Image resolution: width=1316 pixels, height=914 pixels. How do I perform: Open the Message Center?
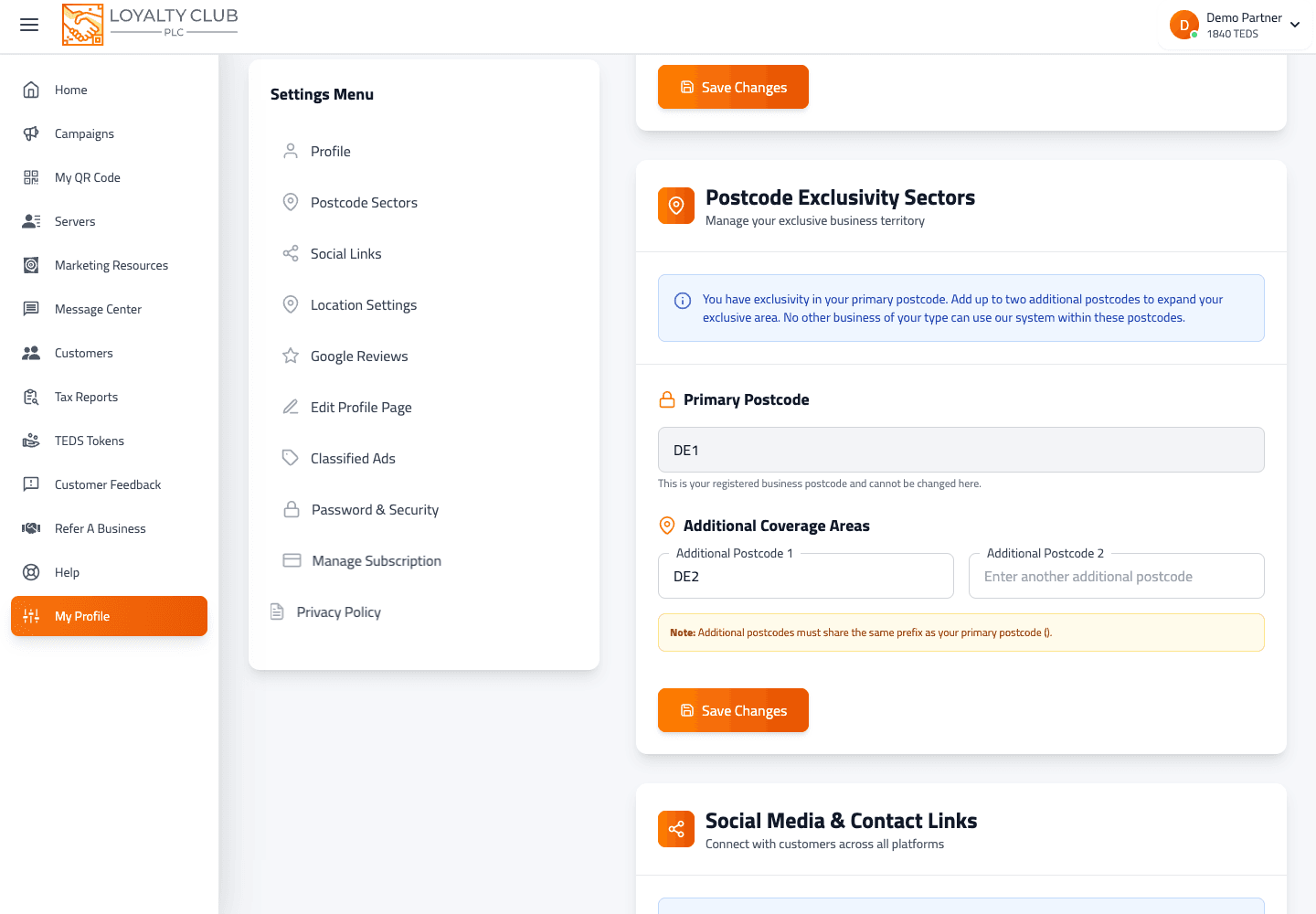110,309
